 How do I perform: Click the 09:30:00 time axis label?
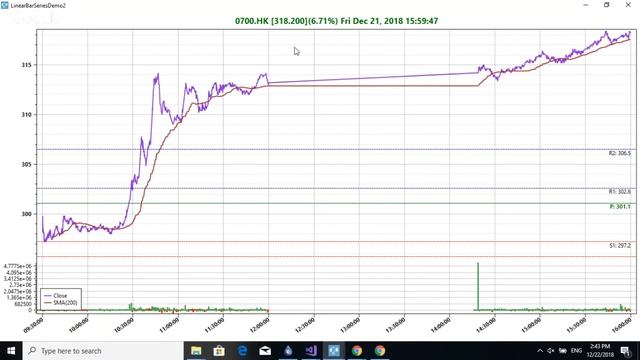(33, 326)
